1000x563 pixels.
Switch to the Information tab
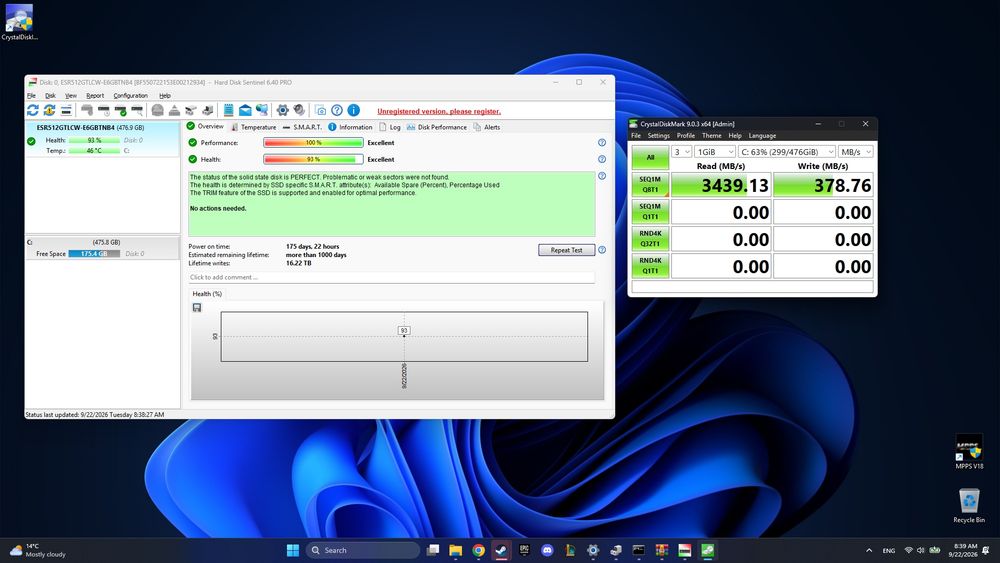pyautogui.click(x=350, y=127)
